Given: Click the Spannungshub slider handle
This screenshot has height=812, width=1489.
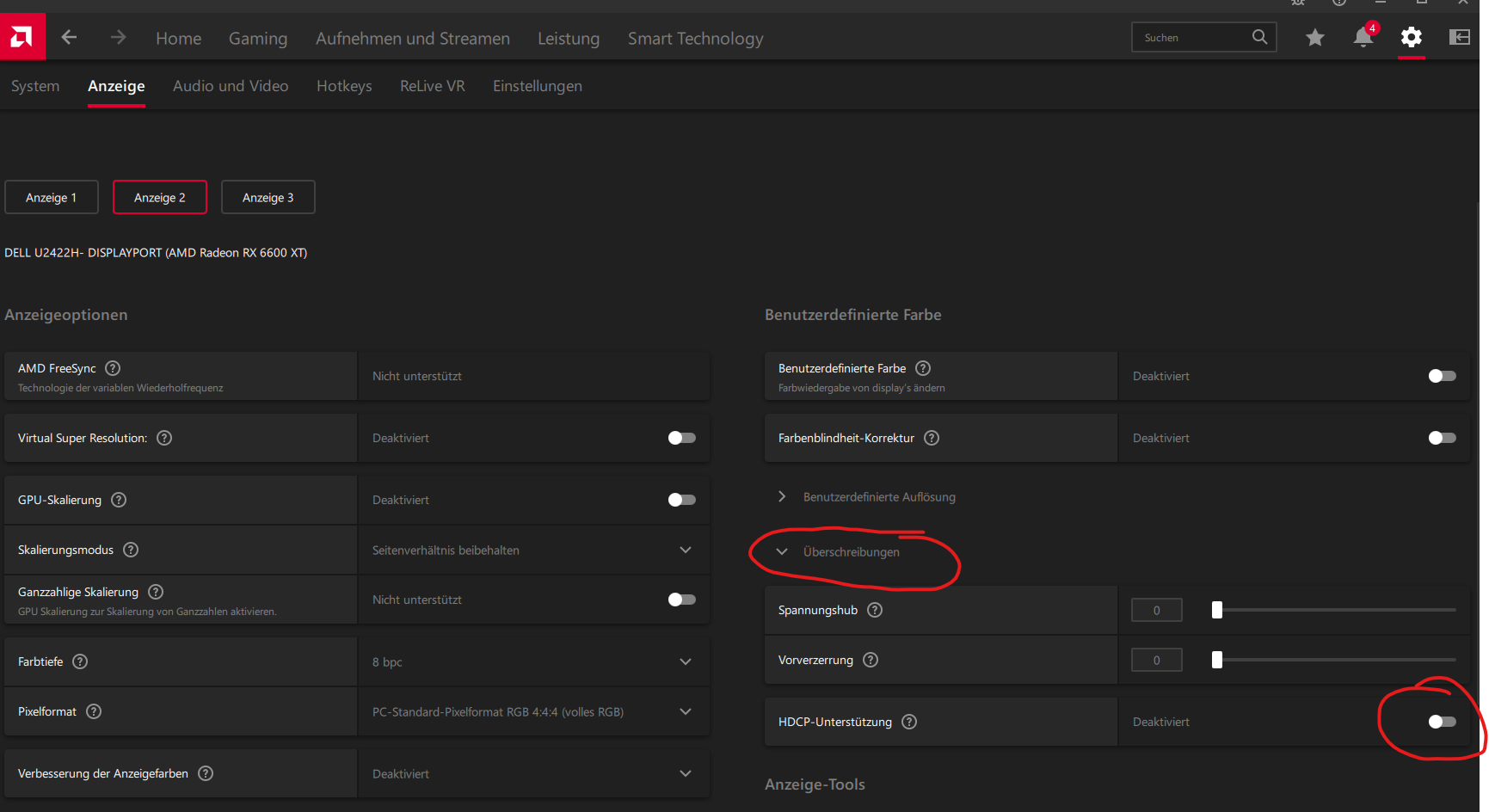Looking at the screenshot, I should [1216, 610].
